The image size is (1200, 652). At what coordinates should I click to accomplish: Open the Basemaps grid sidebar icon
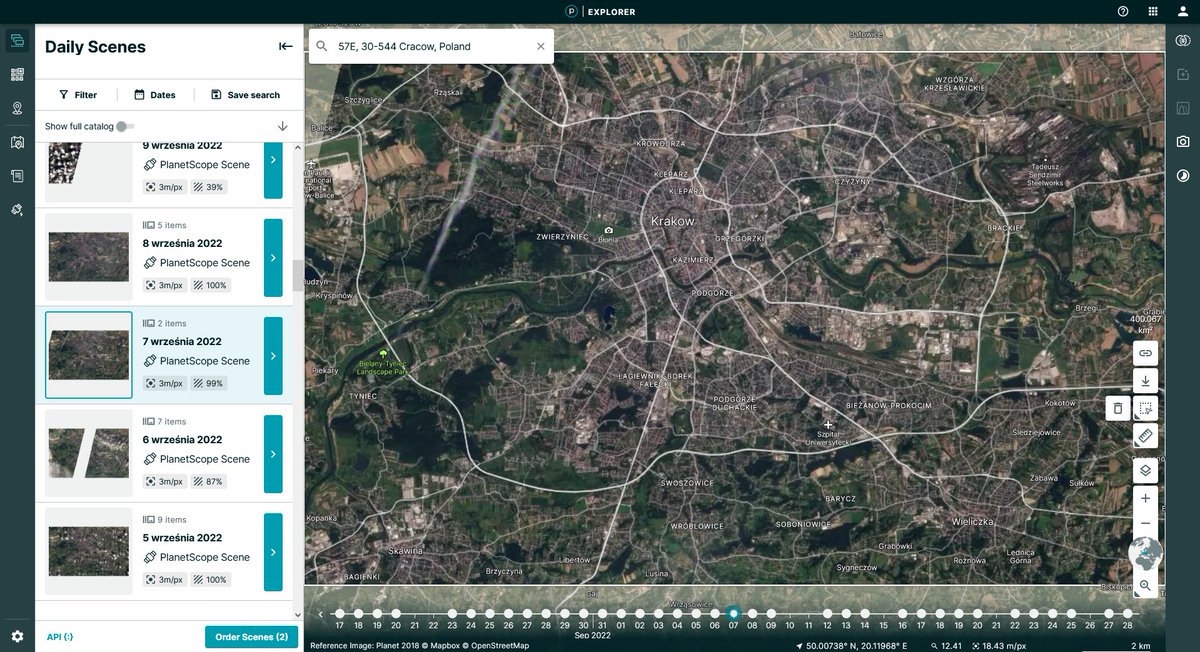[x=17, y=75]
